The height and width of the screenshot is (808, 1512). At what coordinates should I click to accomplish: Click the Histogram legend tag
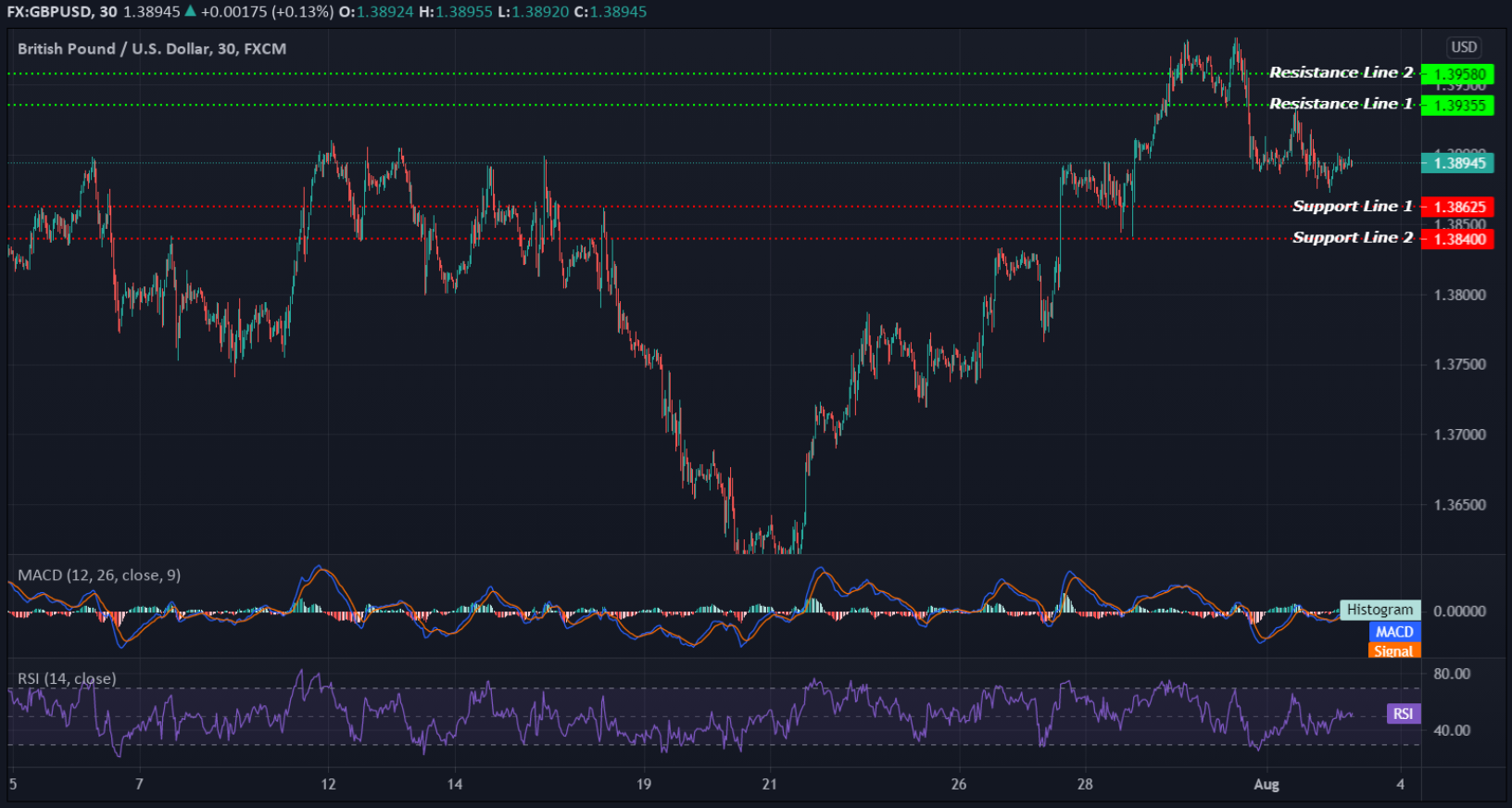click(x=1380, y=610)
